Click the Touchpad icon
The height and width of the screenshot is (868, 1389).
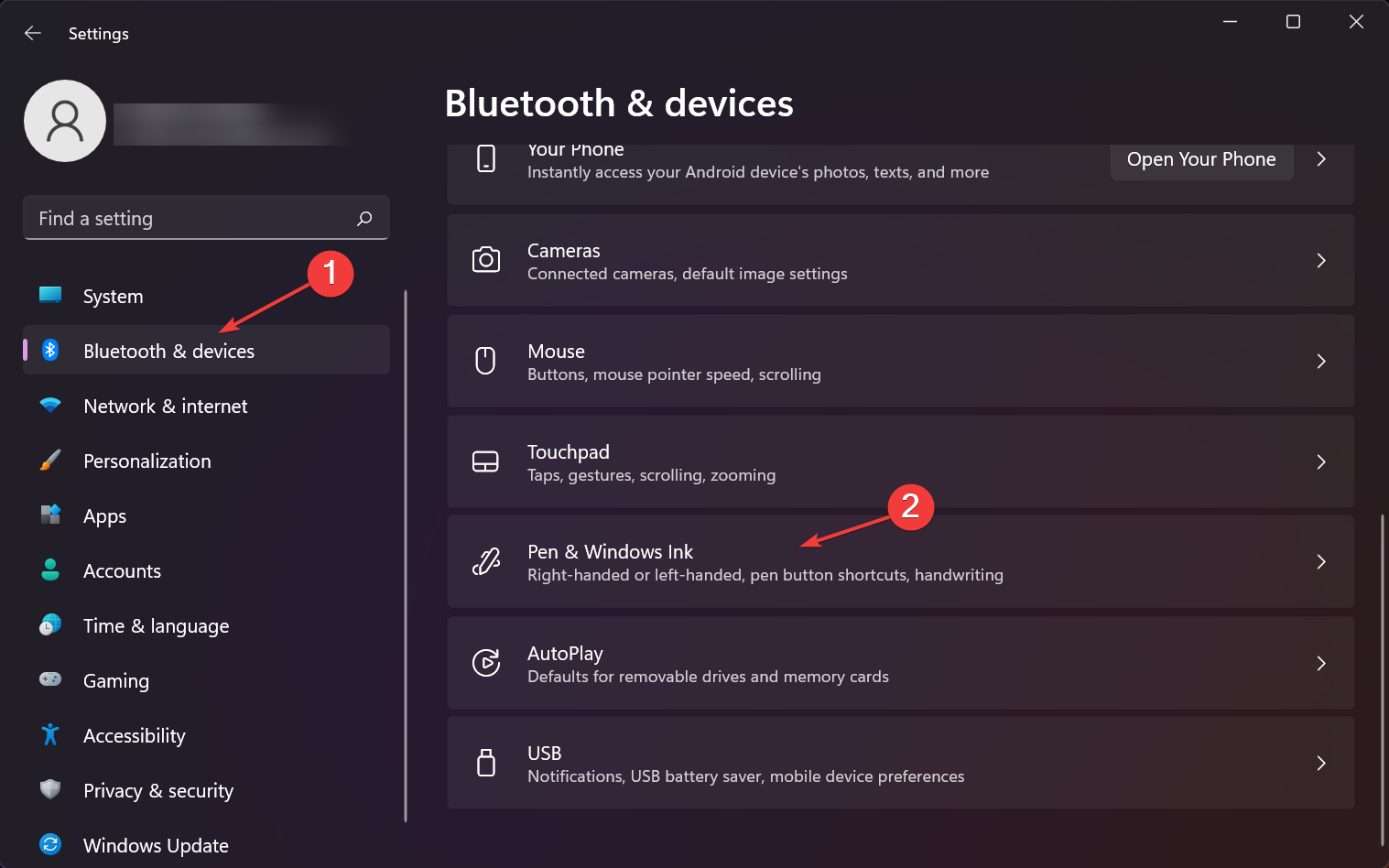click(486, 461)
